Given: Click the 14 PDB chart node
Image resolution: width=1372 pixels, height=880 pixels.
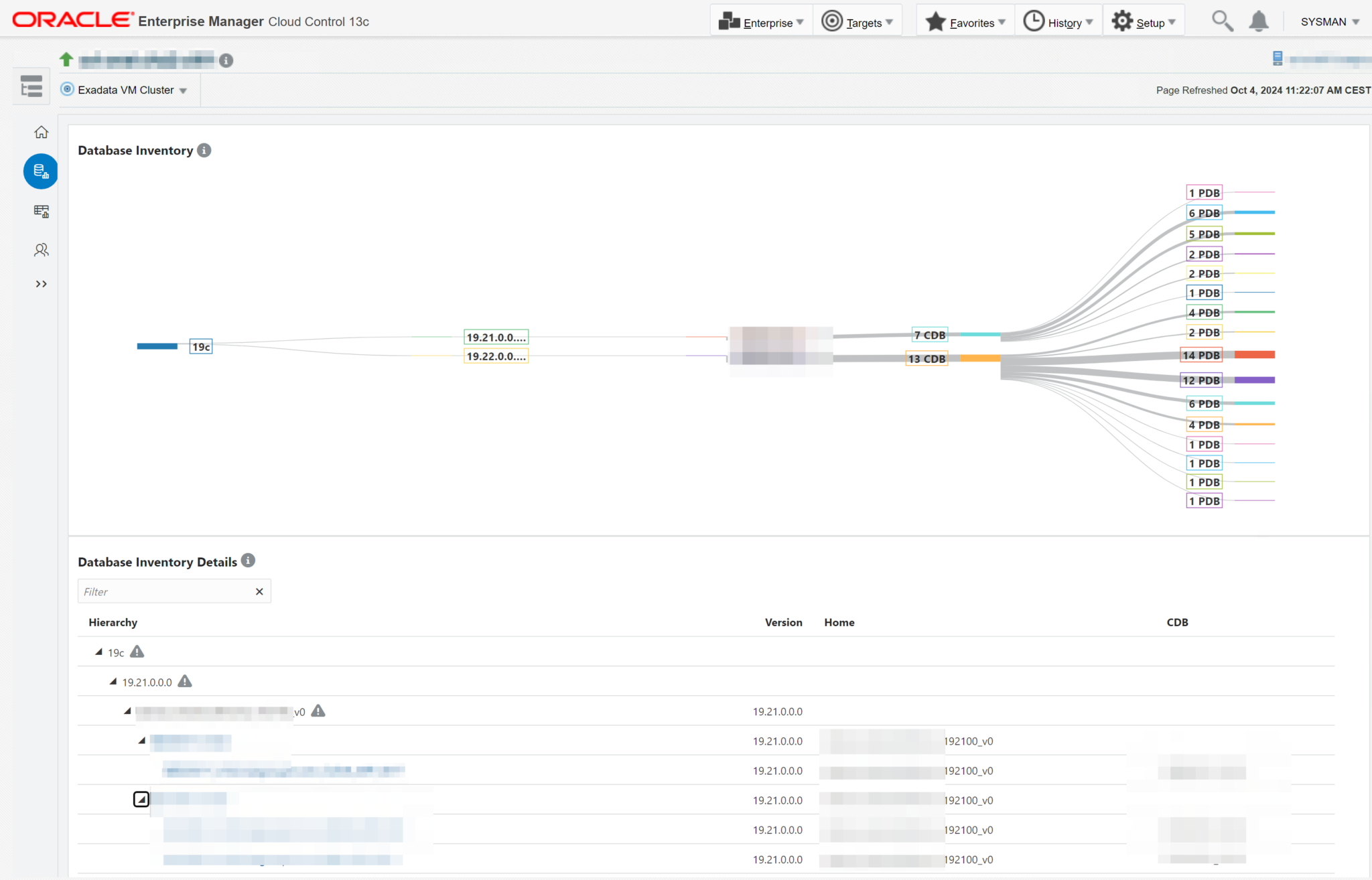Looking at the screenshot, I should coord(1200,355).
